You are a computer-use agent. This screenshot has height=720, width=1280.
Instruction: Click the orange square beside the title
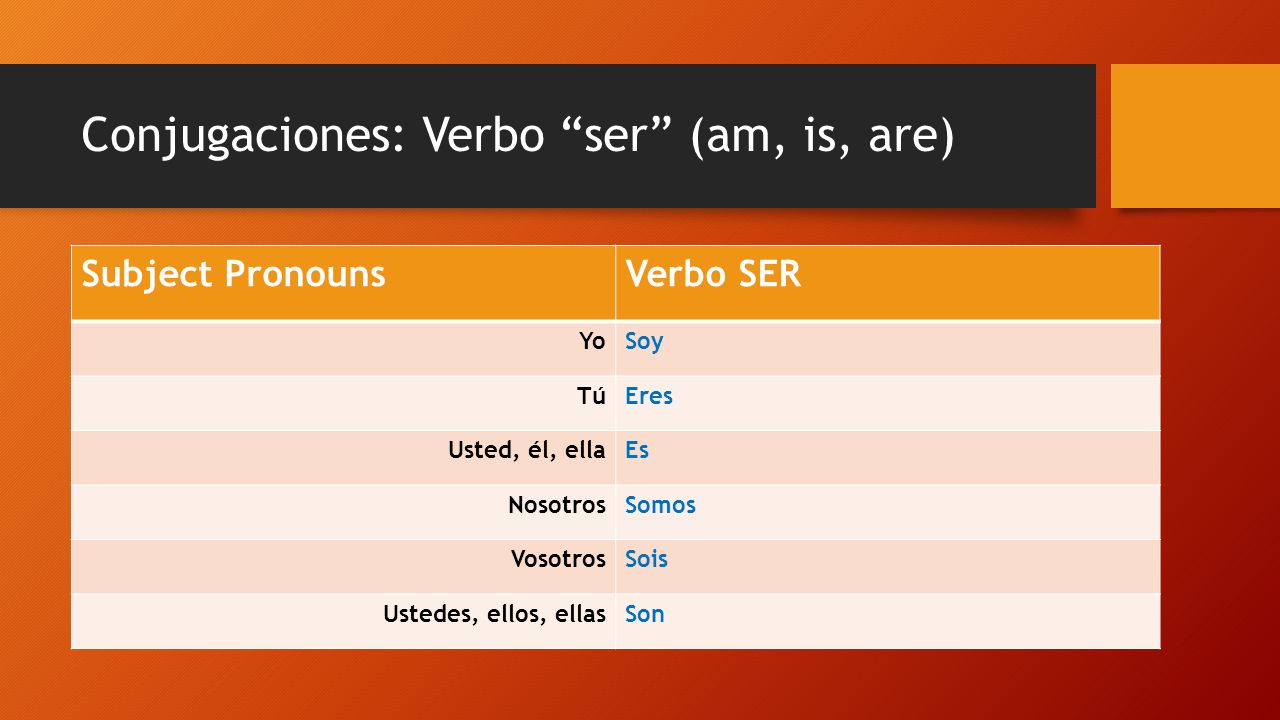pyautogui.click(x=1195, y=136)
